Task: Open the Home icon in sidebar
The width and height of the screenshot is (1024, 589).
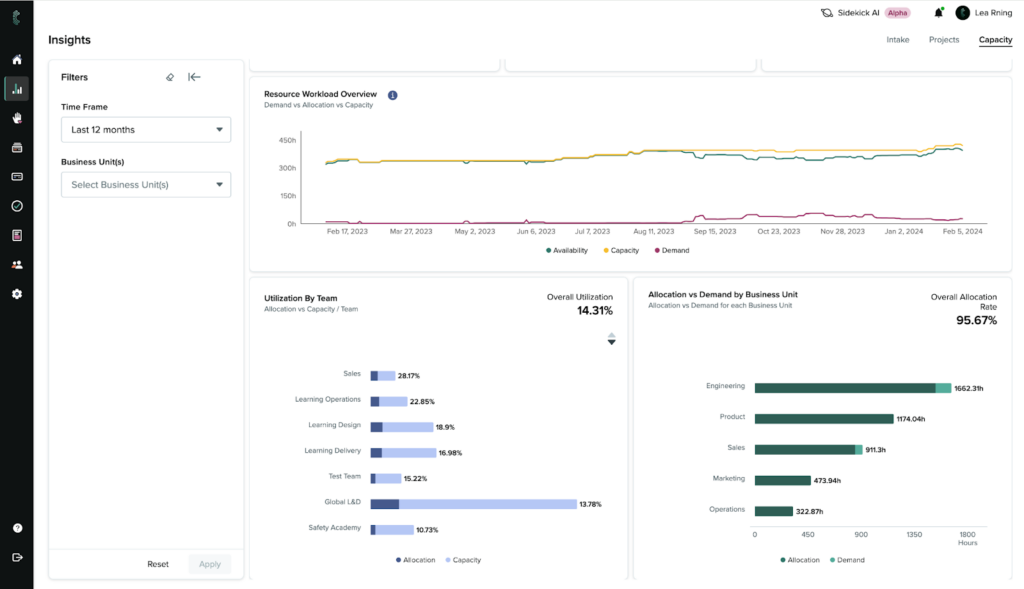Action: 17,59
